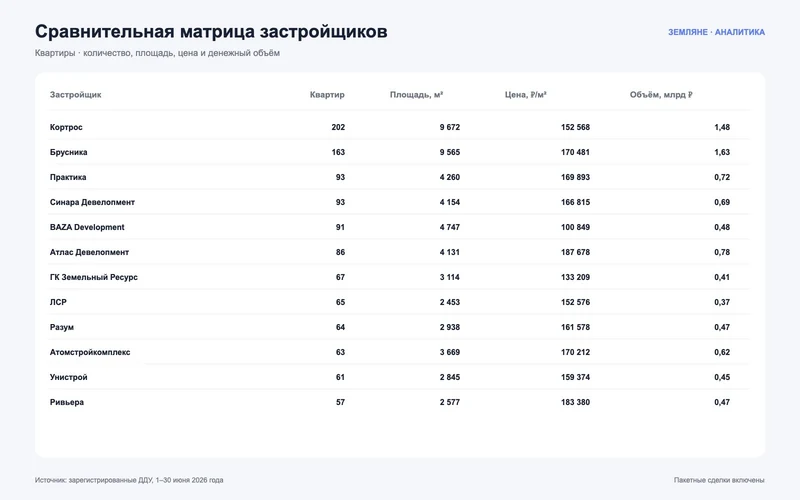800x500 pixels.
Task: Select the 'Брусника' developer name
Action: click(68, 152)
